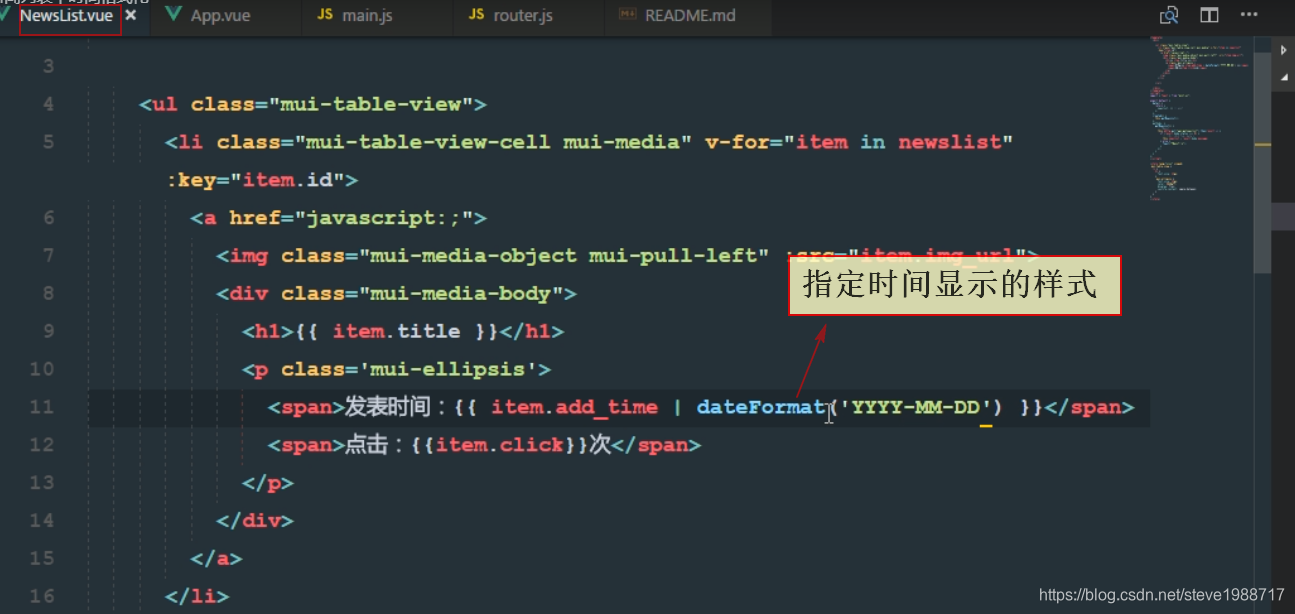This screenshot has height=614, width=1295.
Task: Click 'newslist' in the v-for expression
Action: pyautogui.click(x=950, y=142)
